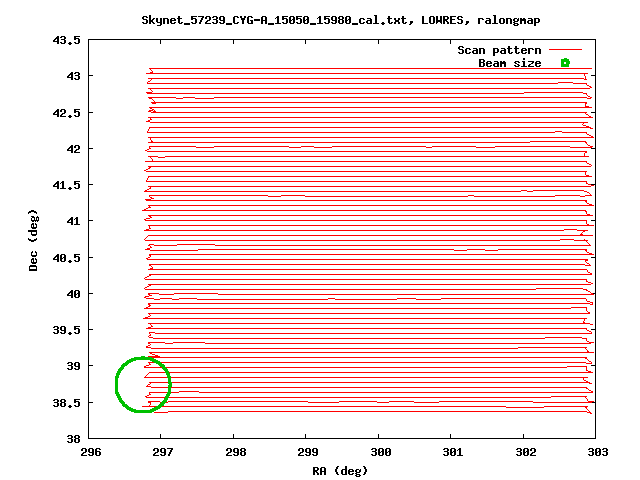The image size is (640, 480).
Task: Click the large green beam circle on plot
Action: point(143,384)
